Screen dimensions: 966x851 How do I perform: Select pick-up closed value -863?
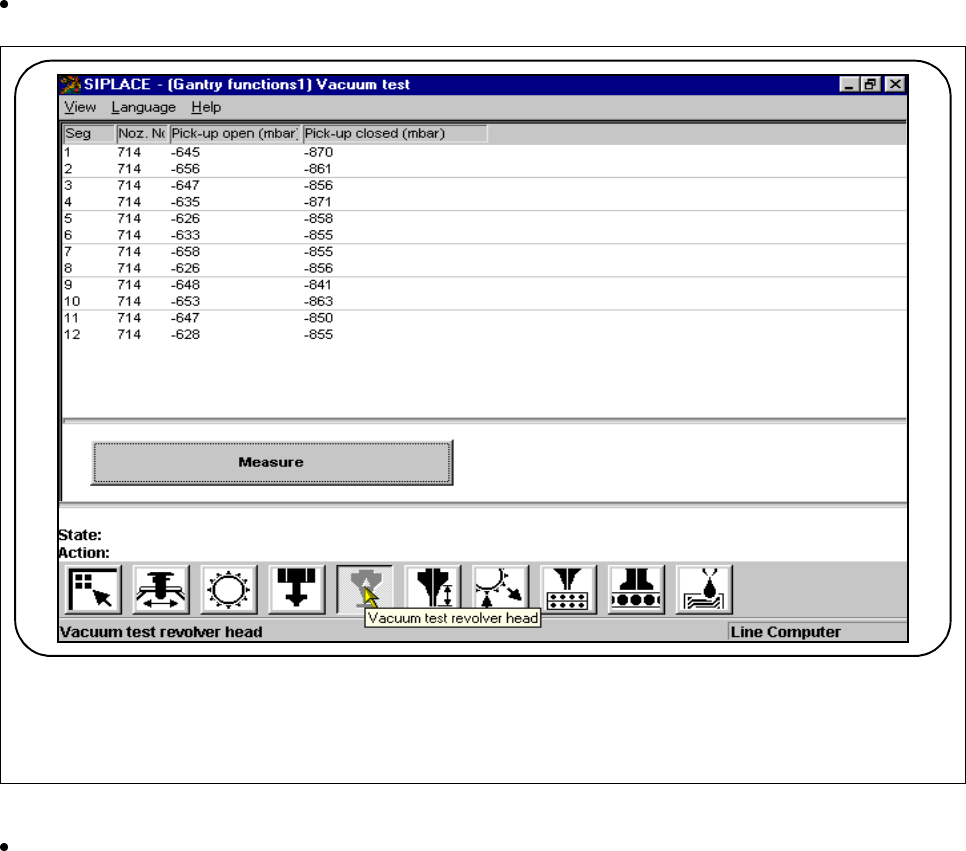(319, 302)
